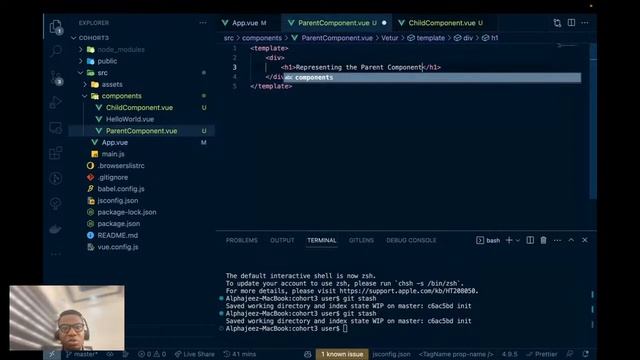Open the PROBLEMS panel tab

pyautogui.click(x=242, y=240)
